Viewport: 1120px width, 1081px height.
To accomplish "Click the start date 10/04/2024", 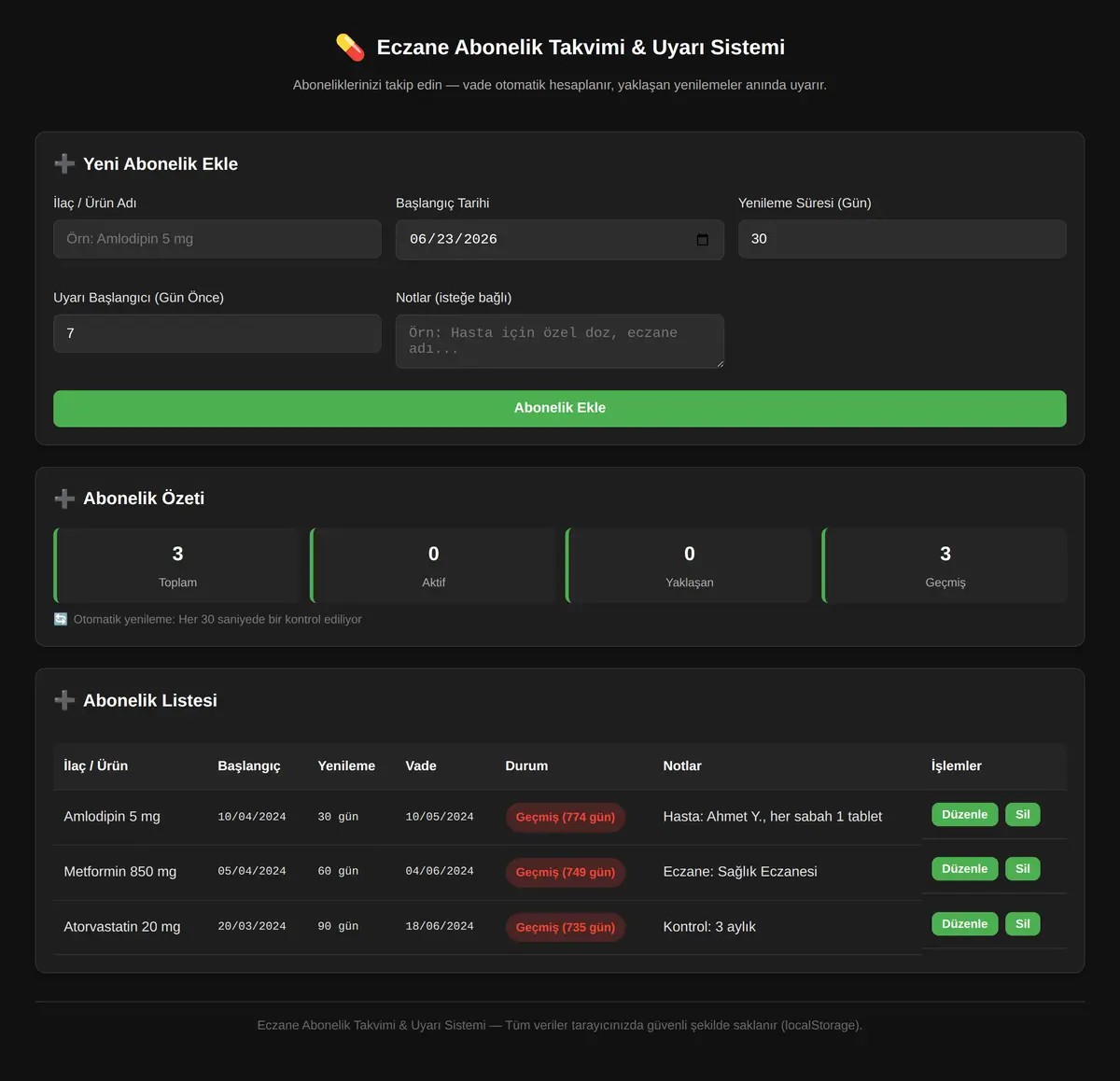I will tap(252, 817).
